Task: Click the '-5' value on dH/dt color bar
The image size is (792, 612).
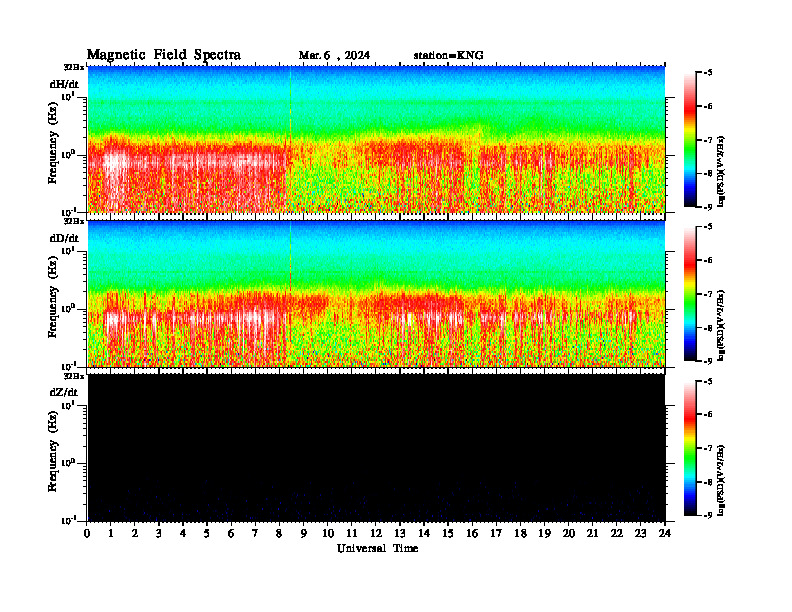Action: pyautogui.click(x=708, y=73)
